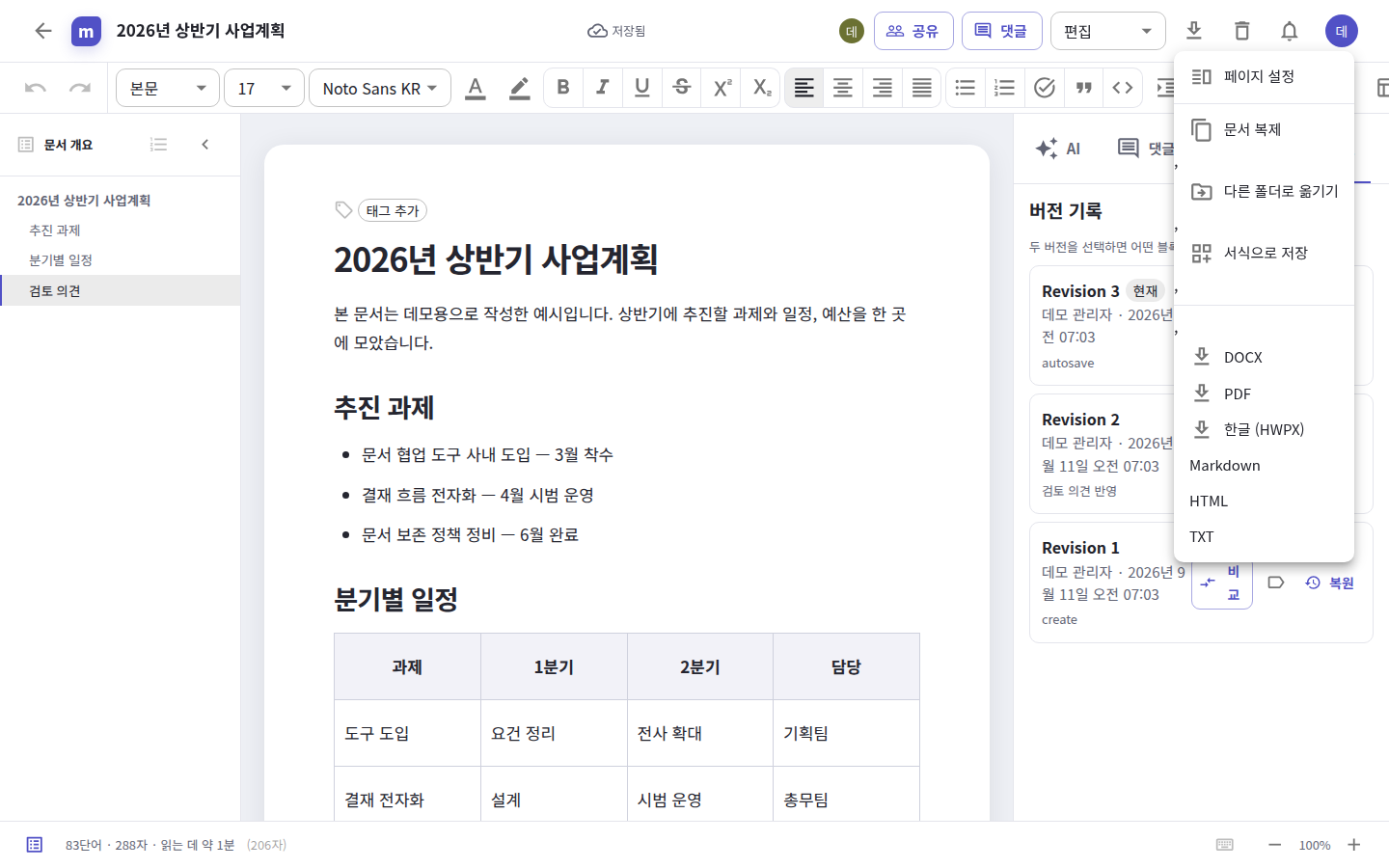The image size is (1389, 868).
Task: Open notifications bell
Action: click(1290, 31)
